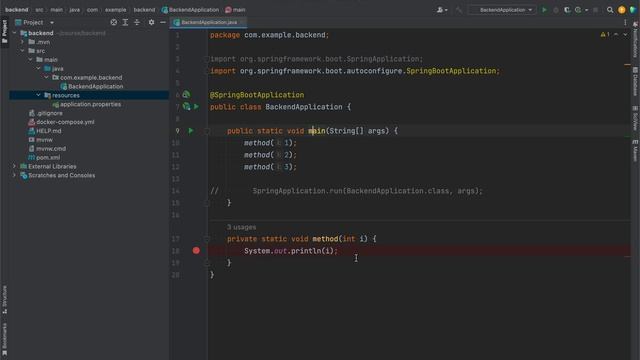Open the JetBrains Toolbox gem icon
Image resolution: width=640 pixels, height=360 pixels.
(633, 10)
